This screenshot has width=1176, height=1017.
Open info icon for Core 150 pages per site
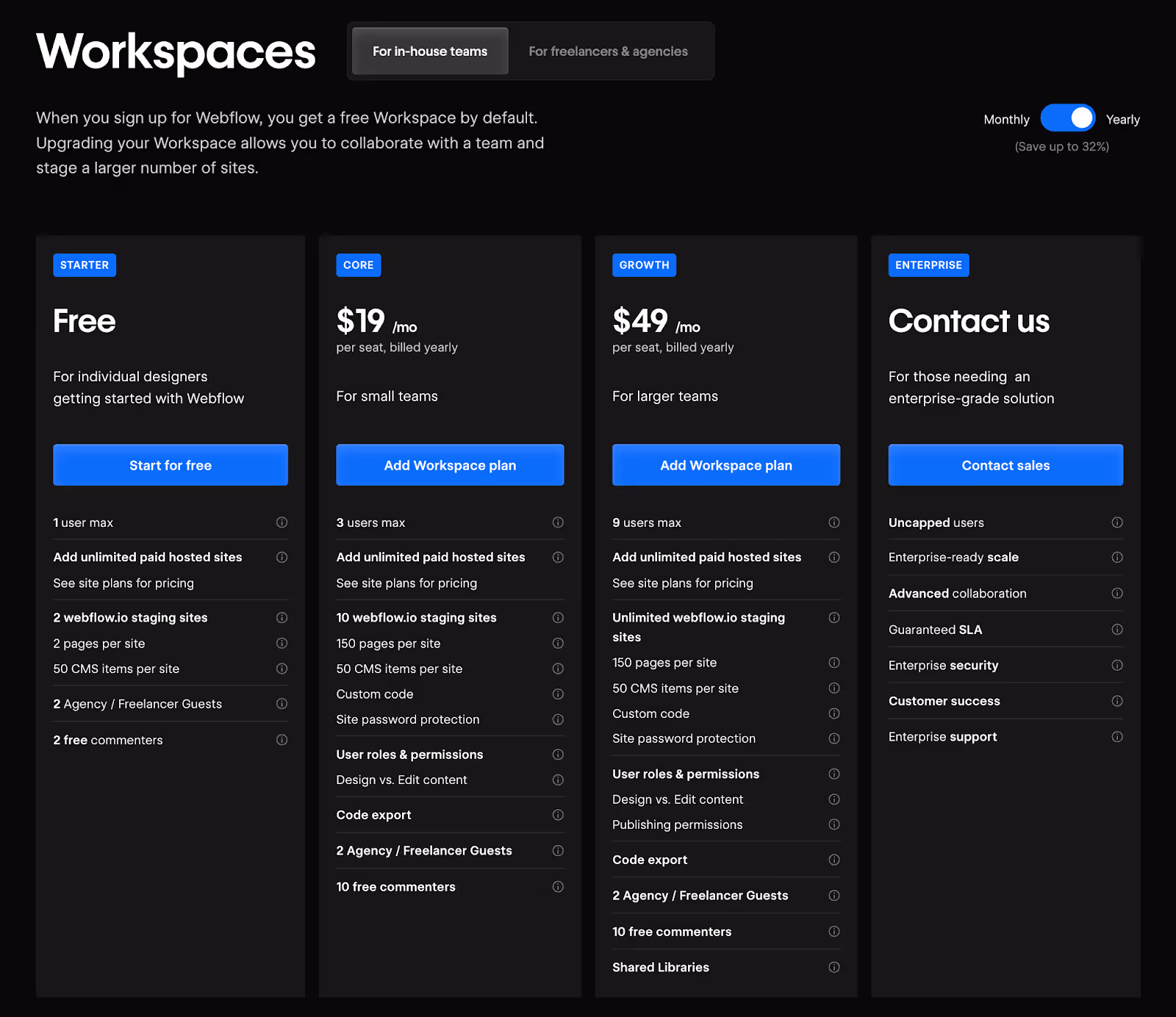(x=558, y=643)
